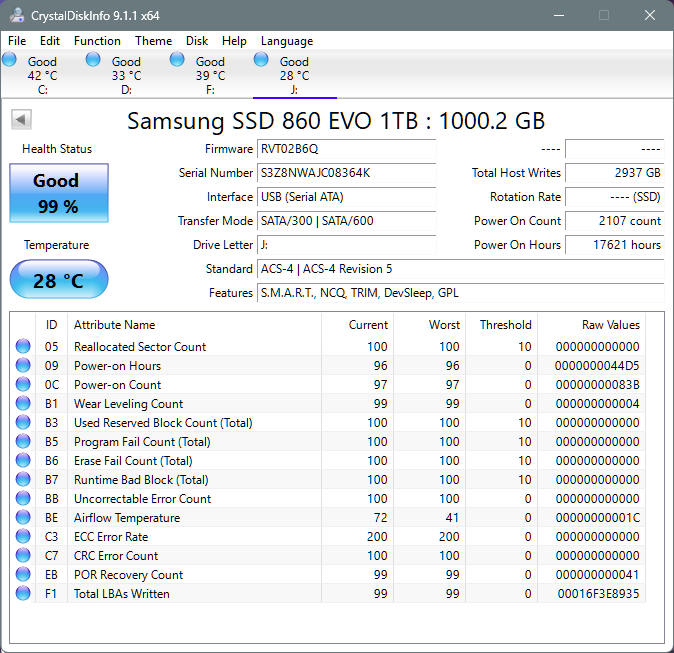The image size is (674, 653).
Task: Click the Serial Number field
Action: [347, 173]
